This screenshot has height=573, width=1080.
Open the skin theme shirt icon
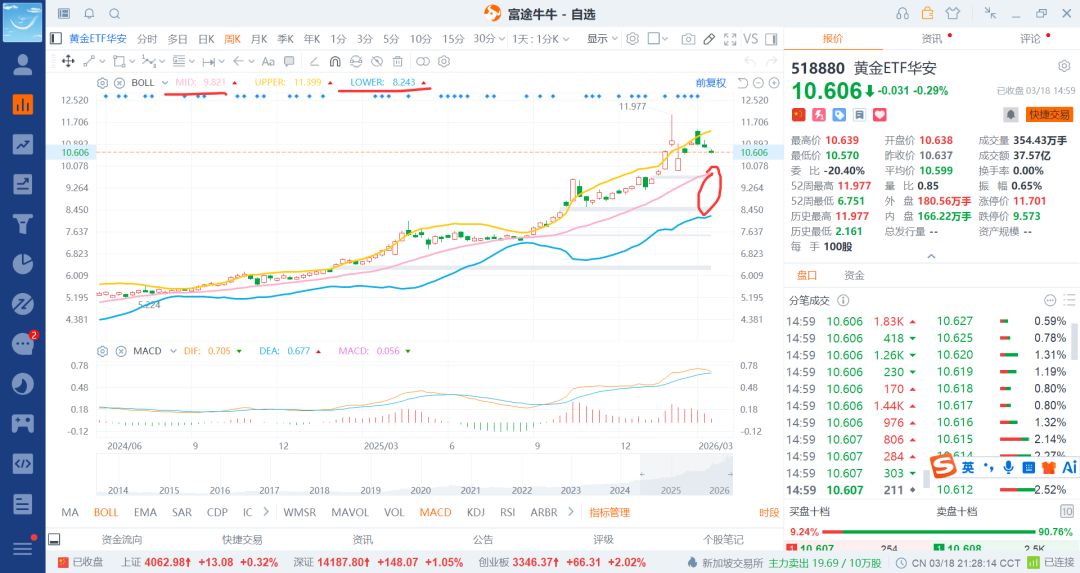[953, 13]
